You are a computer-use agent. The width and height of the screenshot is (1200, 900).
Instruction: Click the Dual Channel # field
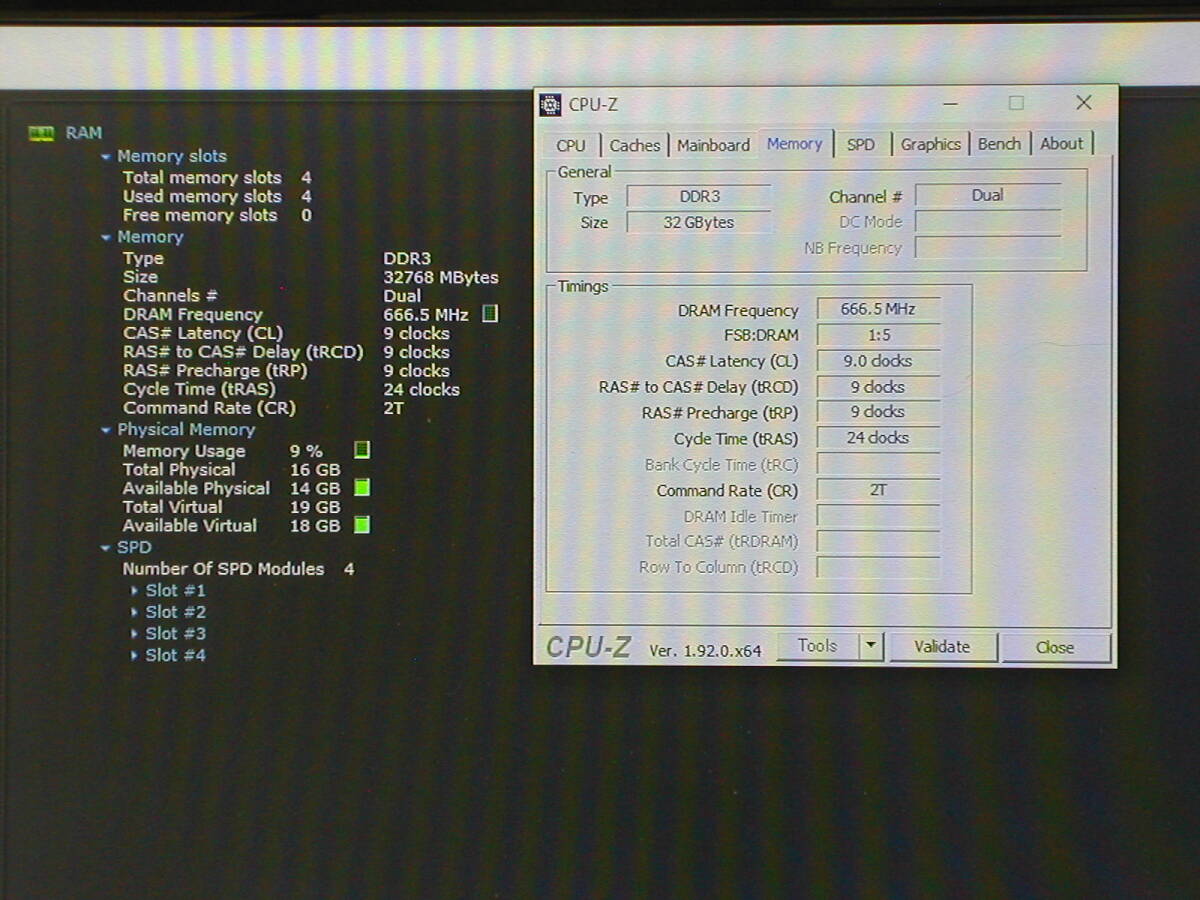pyautogui.click(x=988, y=196)
